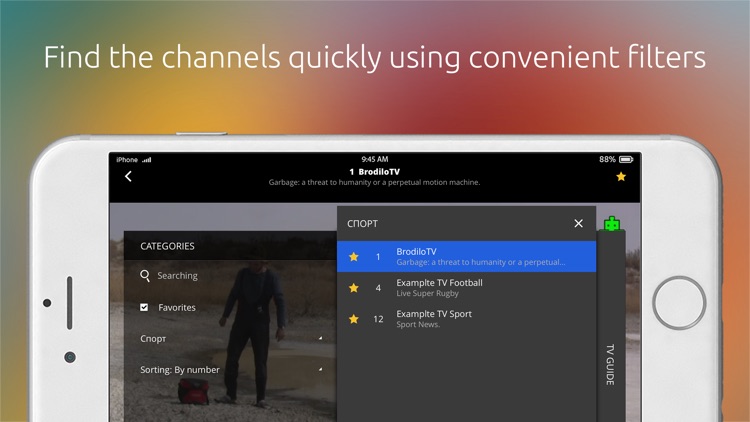Expand the Спорт category dropdown
Screen dimensions: 750x422
coord(230,338)
